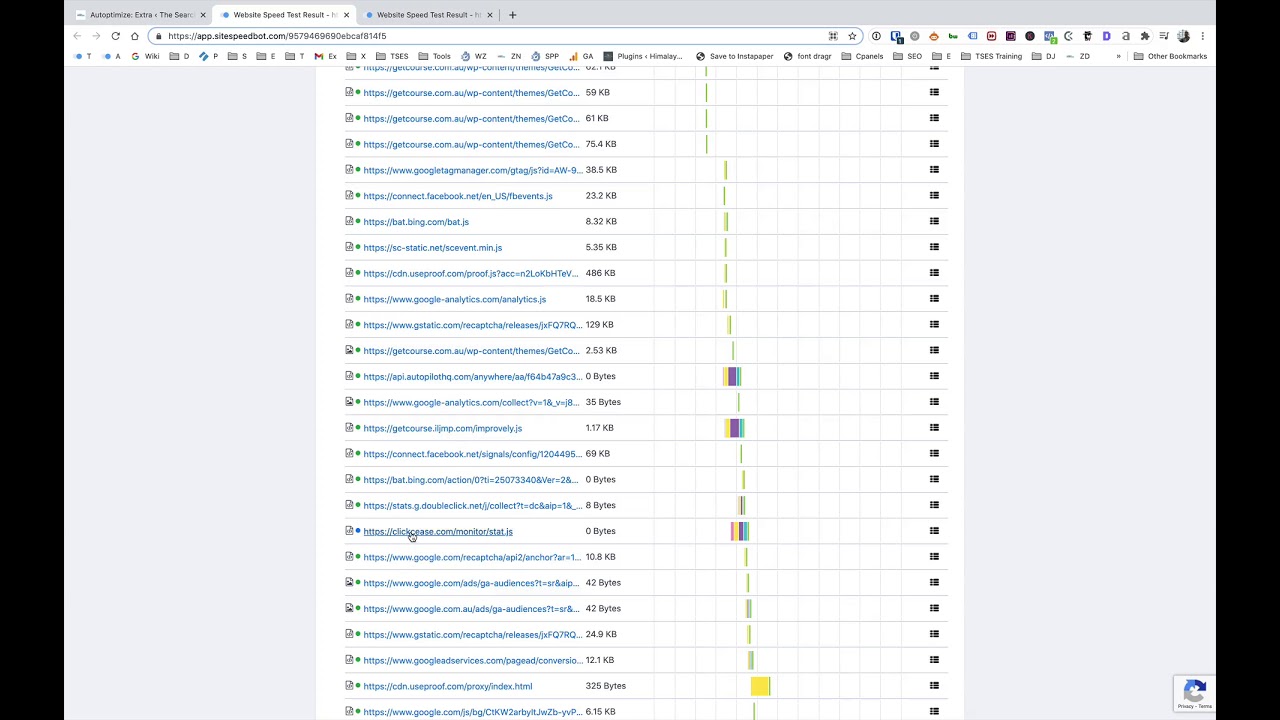1280x720 pixels.
Task: Open the TSES bookmarks folder
Action: pyautogui.click(x=392, y=56)
